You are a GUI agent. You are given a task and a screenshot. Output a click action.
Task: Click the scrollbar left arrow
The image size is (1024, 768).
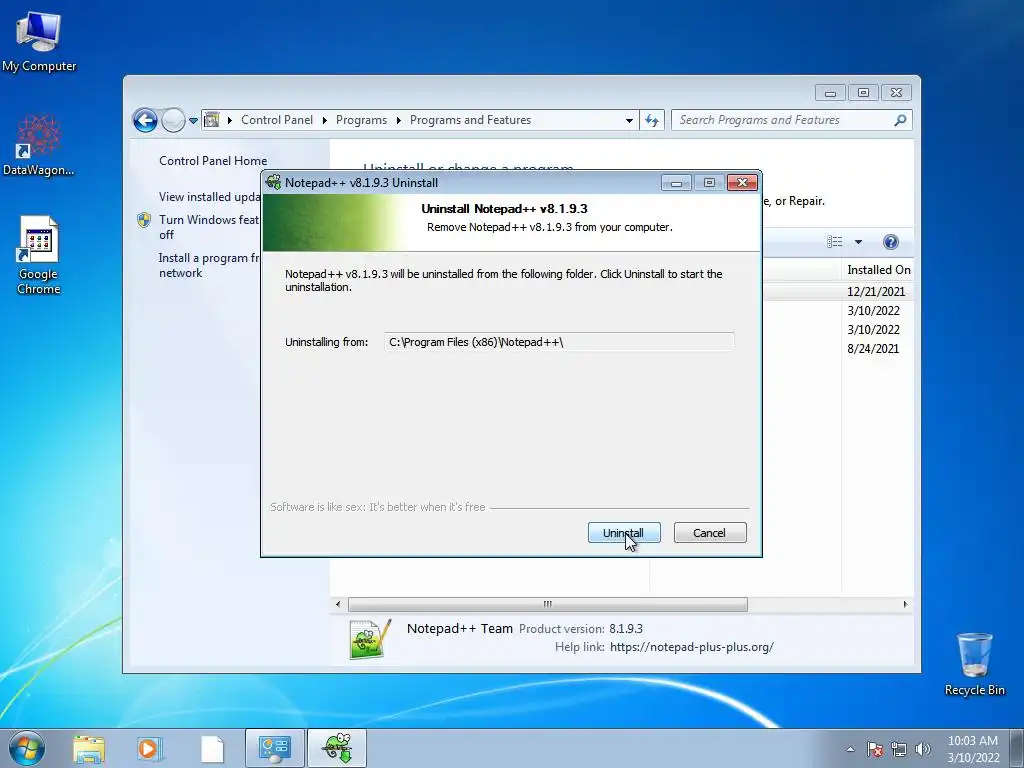pos(338,604)
